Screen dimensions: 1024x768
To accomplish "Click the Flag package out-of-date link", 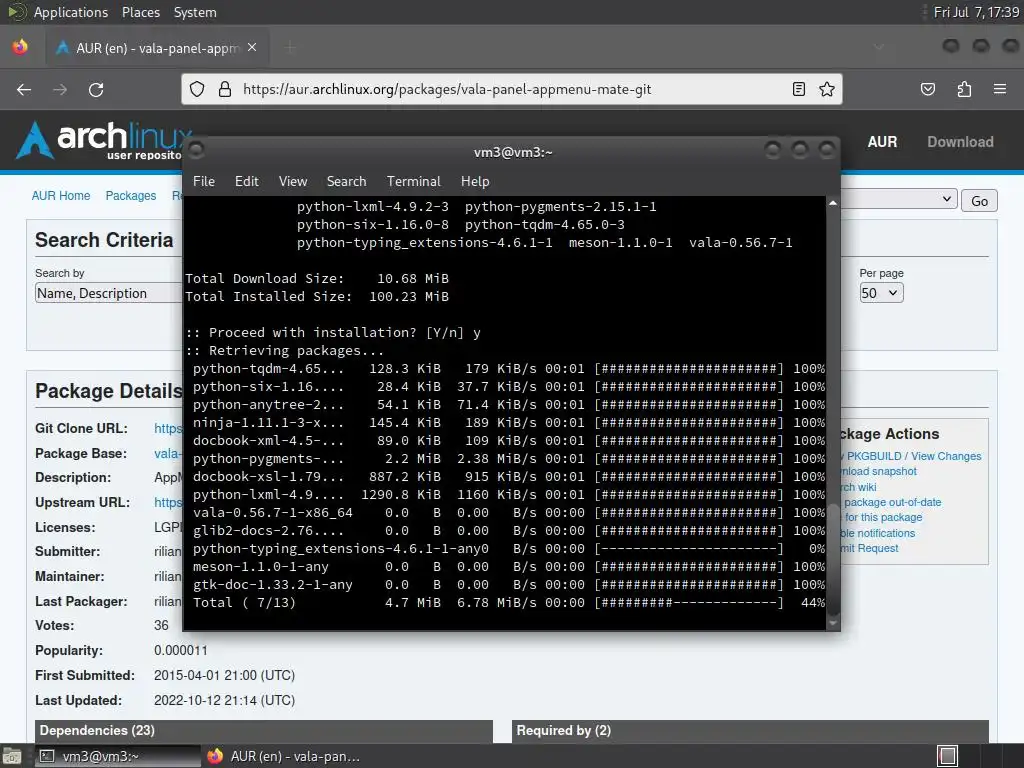I will coord(891,502).
